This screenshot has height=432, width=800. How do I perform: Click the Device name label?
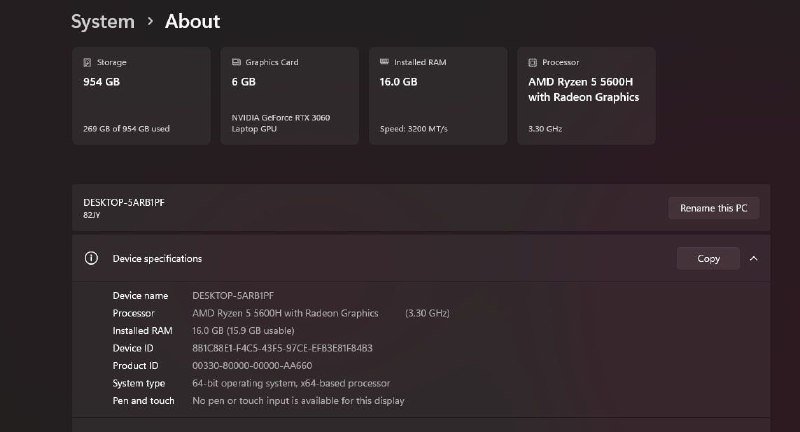click(140, 296)
